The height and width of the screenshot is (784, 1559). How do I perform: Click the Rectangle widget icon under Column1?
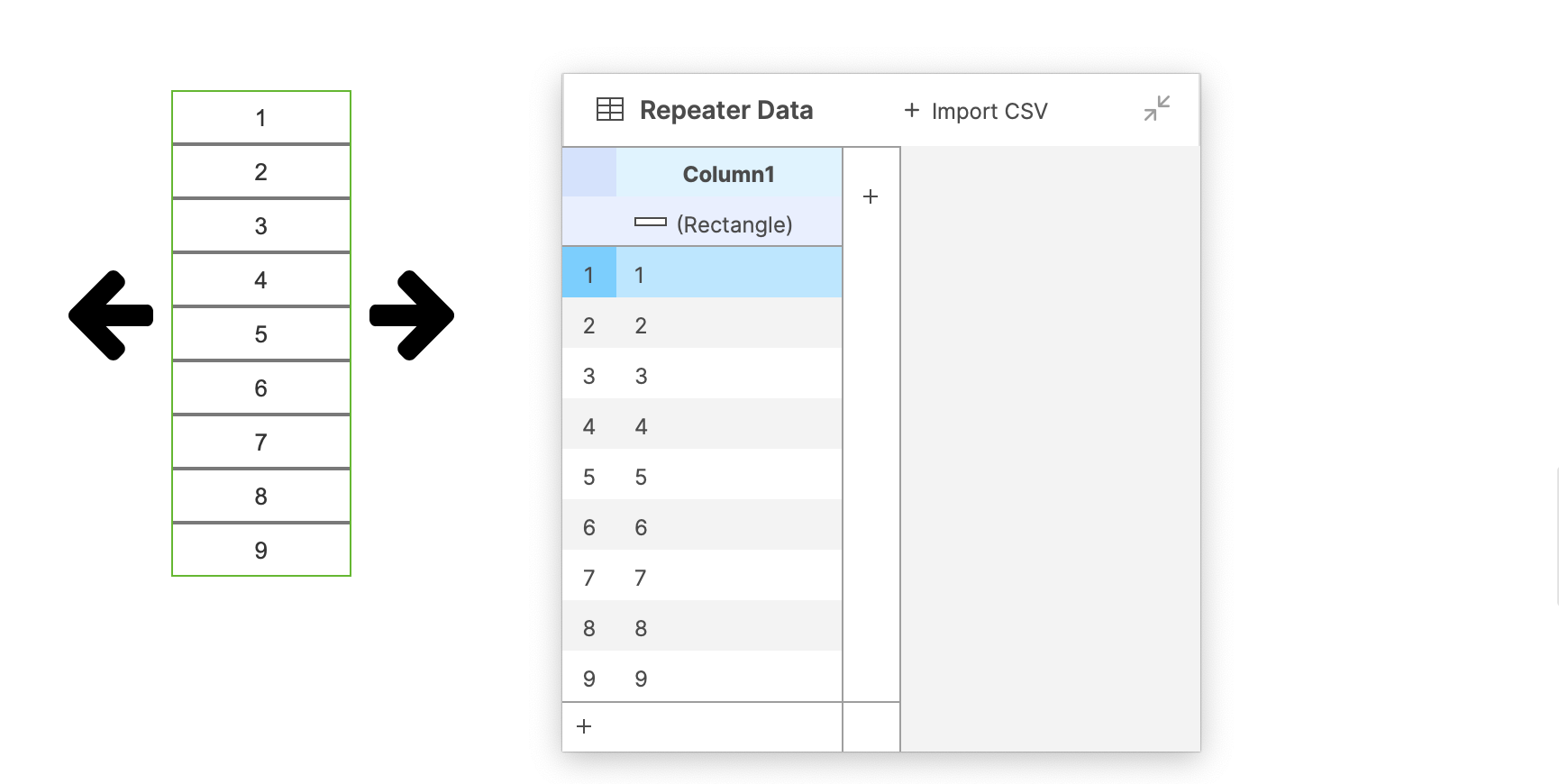click(x=651, y=223)
